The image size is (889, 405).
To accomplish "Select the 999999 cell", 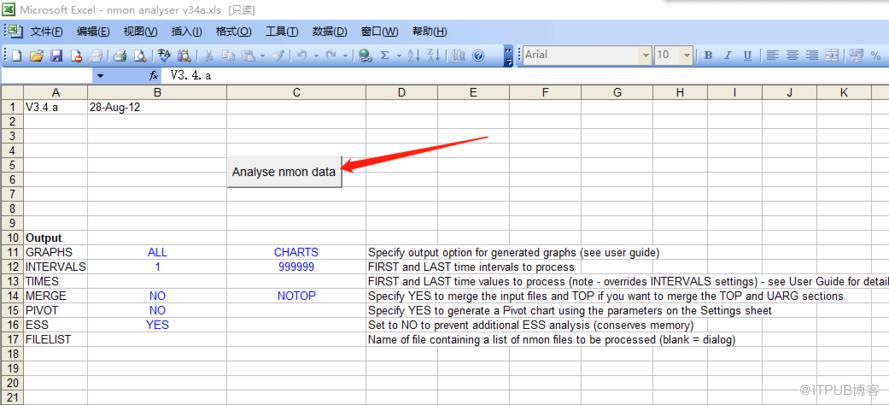I will pyautogui.click(x=296, y=267).
